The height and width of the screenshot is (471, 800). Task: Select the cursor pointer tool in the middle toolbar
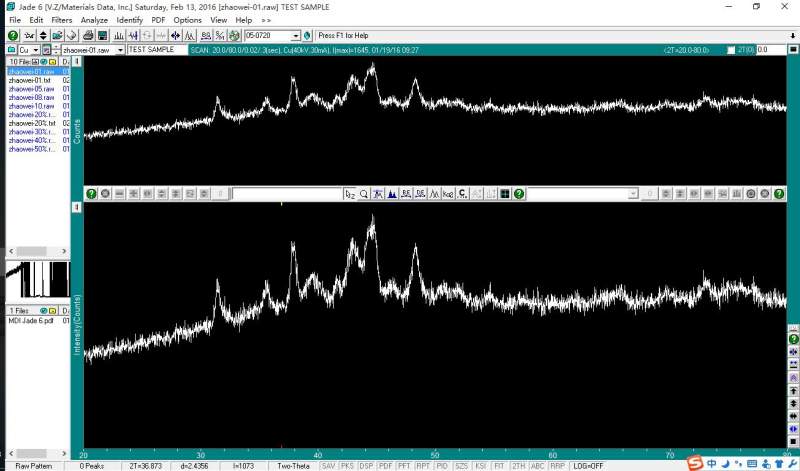point(349,194)
